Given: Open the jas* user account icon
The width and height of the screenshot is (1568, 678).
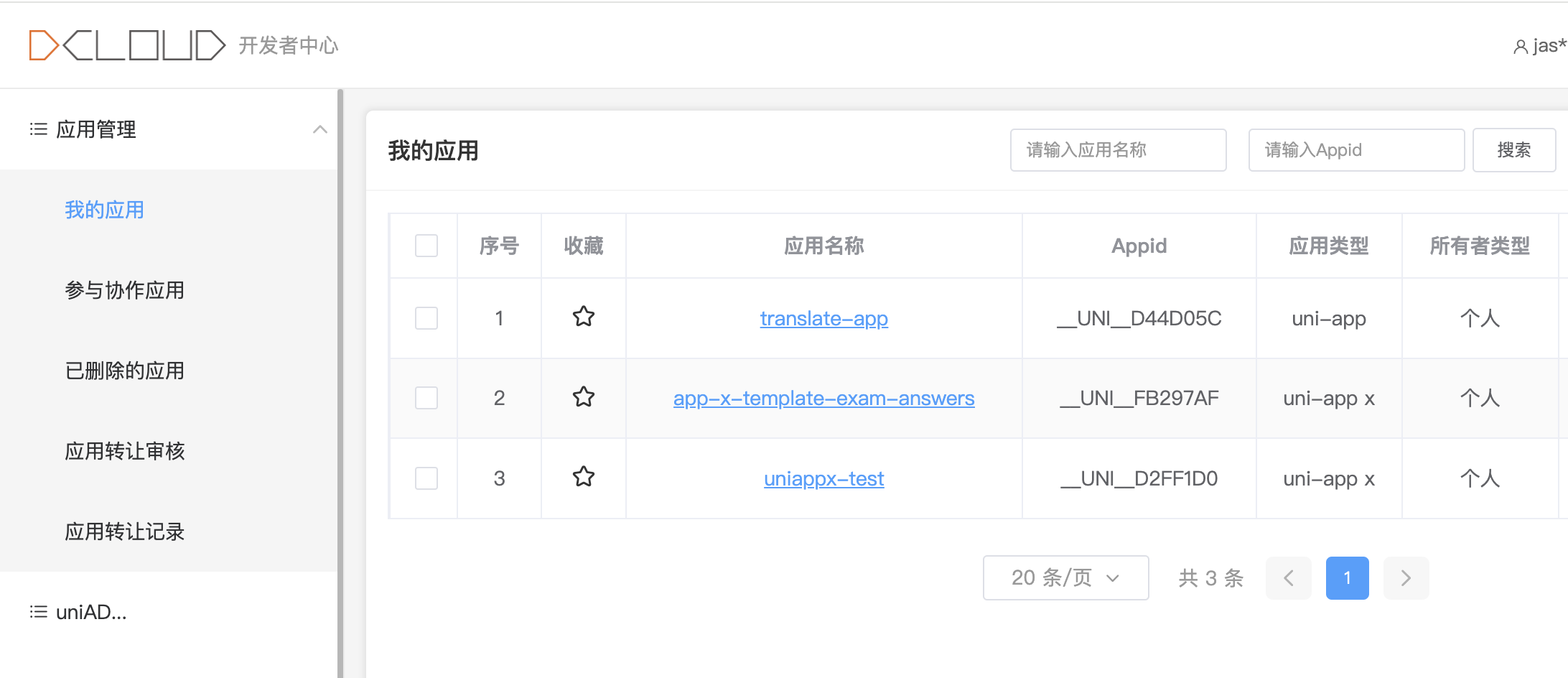Looking at the screenshot, I should [1520, 47].
